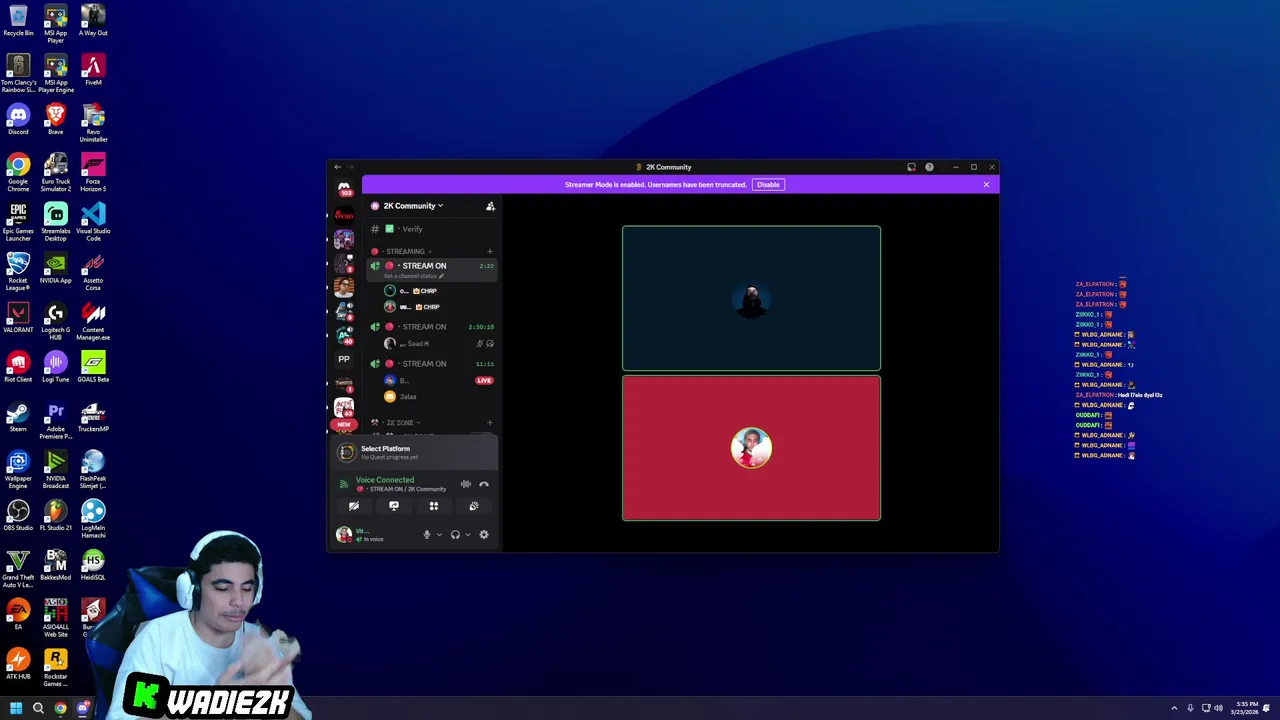Click your user avatar in Discord panel
The image size is (1280, 720).
tap(344, 535)
